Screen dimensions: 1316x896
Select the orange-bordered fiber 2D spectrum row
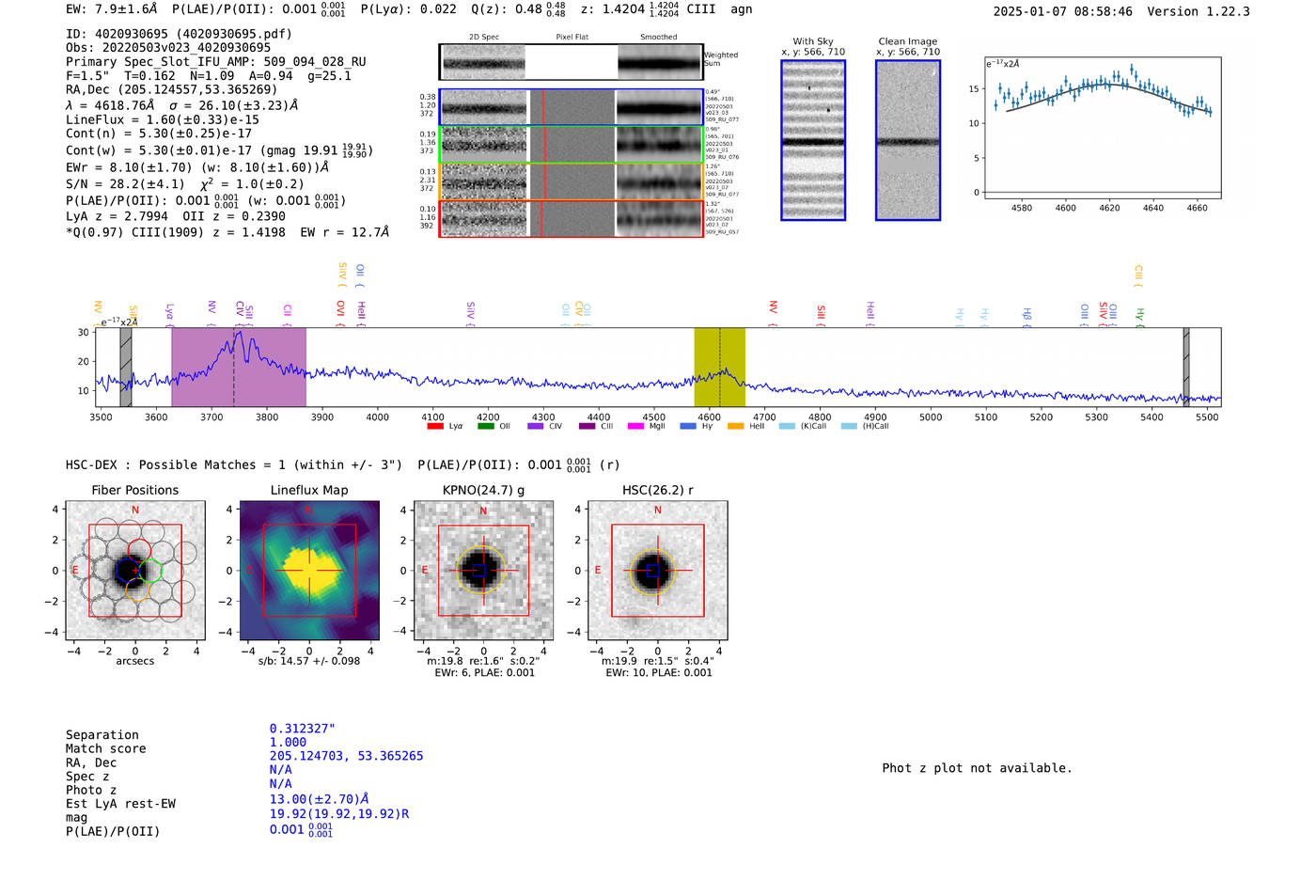point(571,181)
